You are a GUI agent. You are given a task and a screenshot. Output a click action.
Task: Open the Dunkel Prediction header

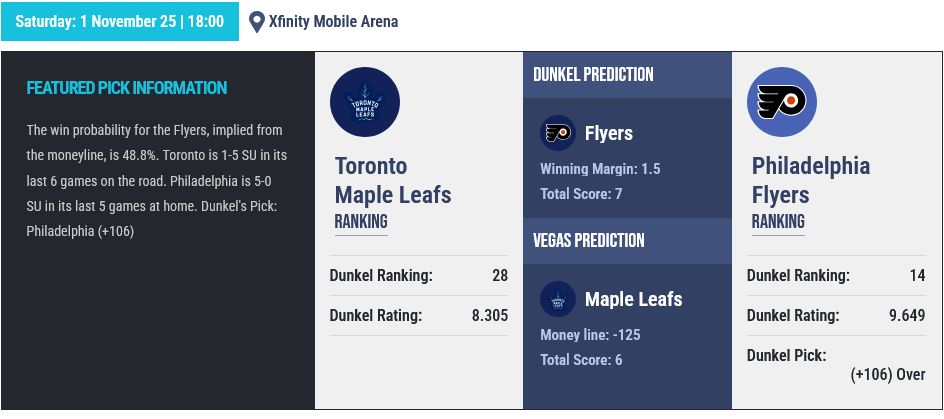(593, 75)
